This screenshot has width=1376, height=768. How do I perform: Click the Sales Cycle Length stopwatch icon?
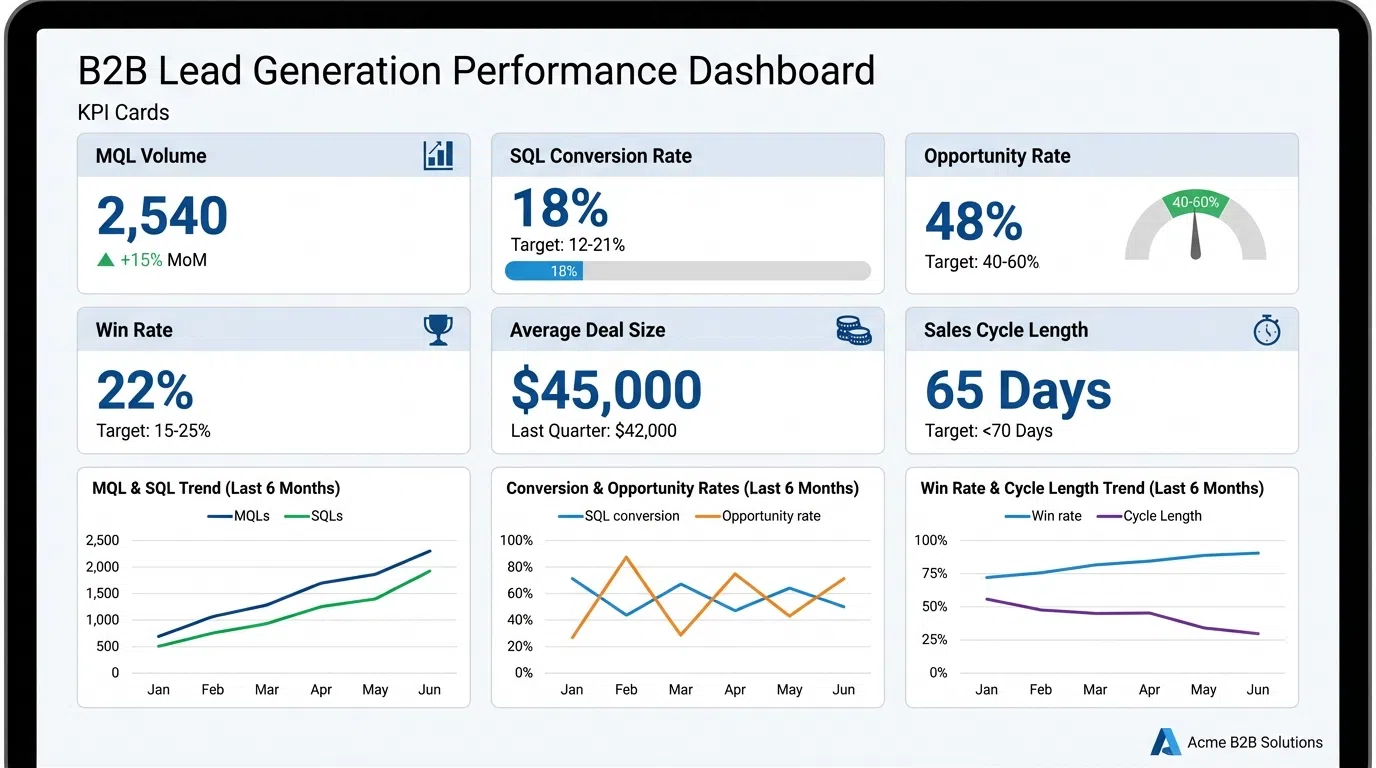point(1267,330)
